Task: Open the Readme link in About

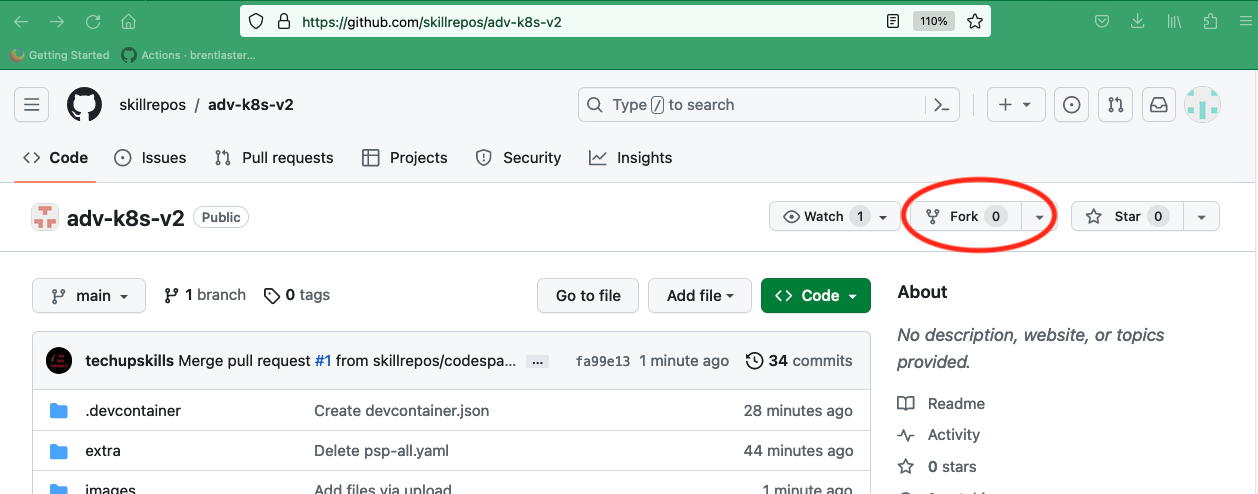Action: coord(941,404)
